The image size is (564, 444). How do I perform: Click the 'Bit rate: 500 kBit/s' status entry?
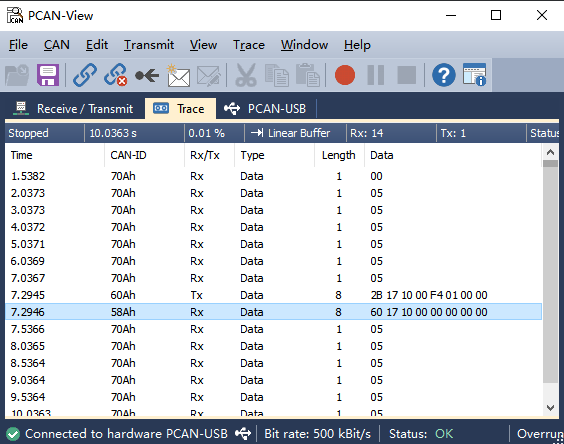(x=317, y=434)
